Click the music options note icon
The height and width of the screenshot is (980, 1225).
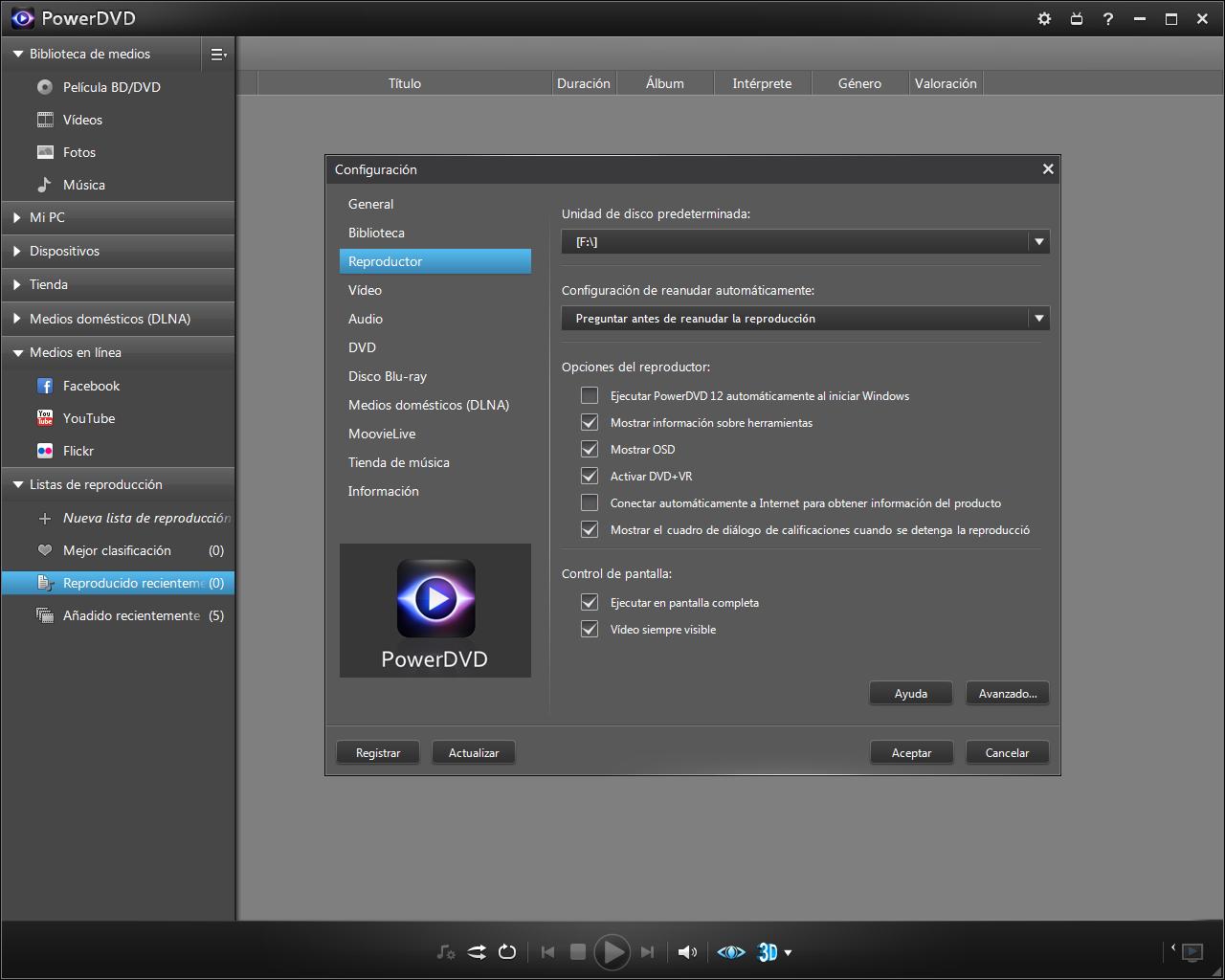pos(445,951)
